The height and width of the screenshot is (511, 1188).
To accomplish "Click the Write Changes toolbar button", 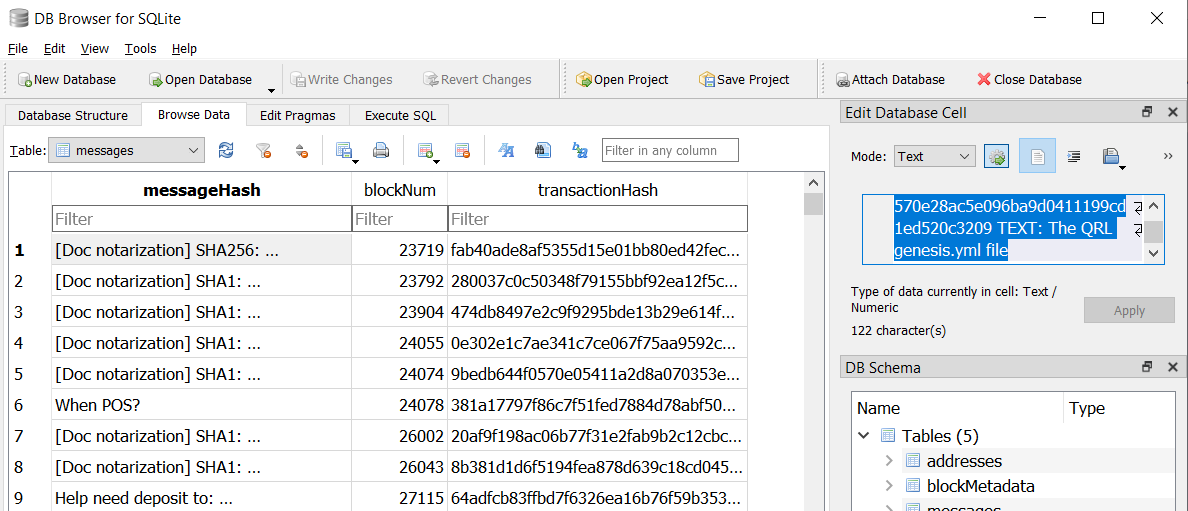I will click(340, 80).
